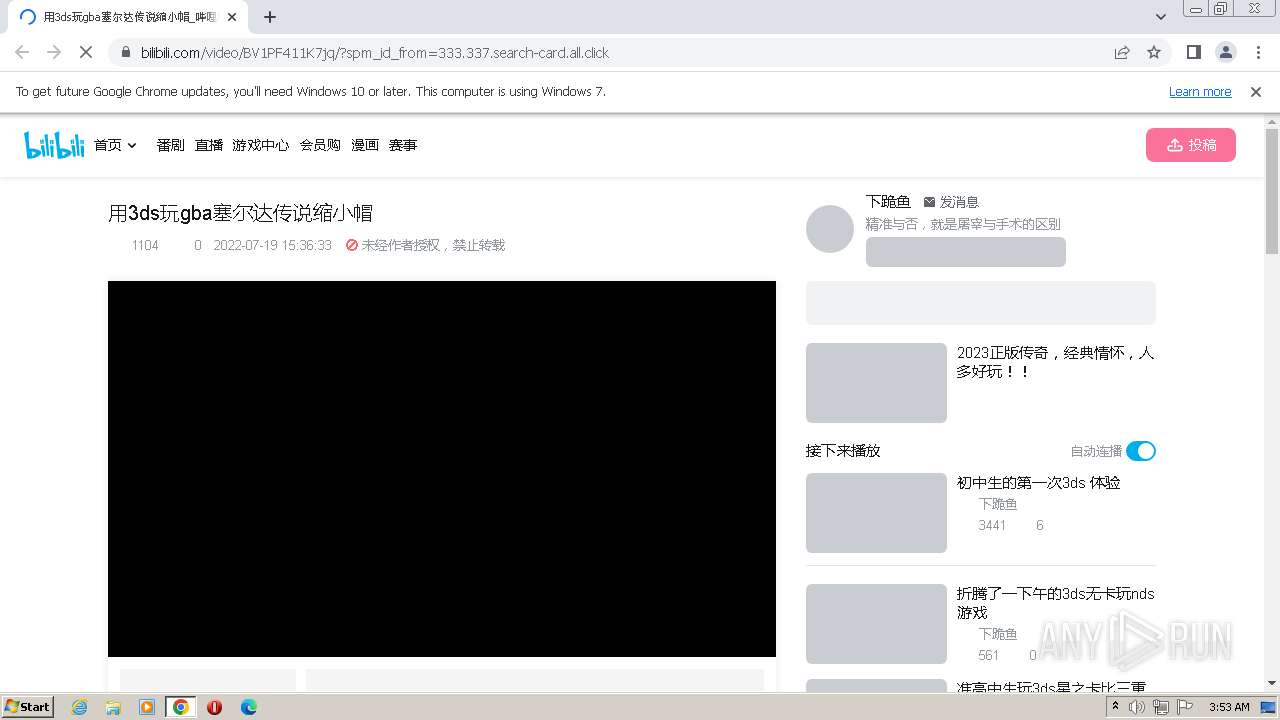The width and height of the screenshot is (1280, 720).
Task: Open File Explorer taskbar icon
Action: [113, 707]
